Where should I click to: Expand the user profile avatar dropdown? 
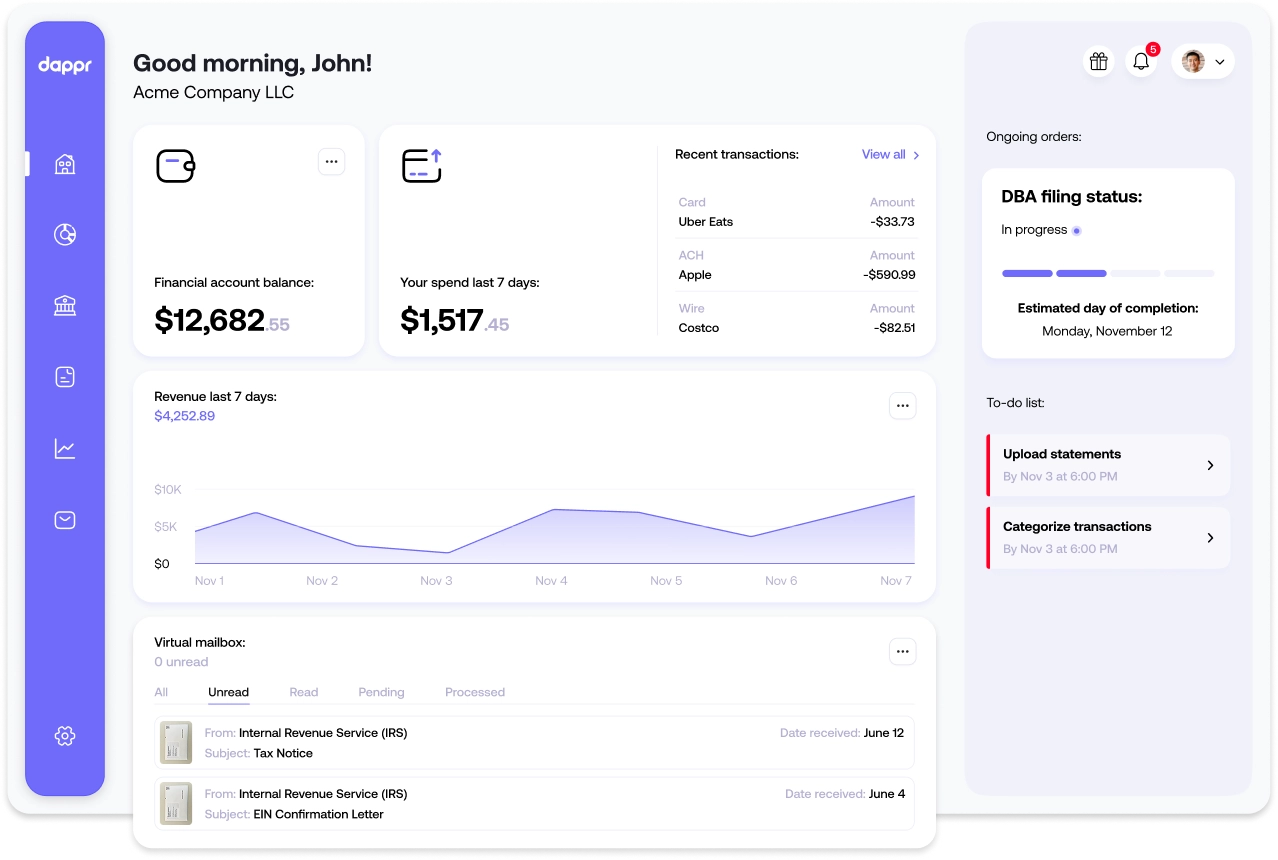coord(1203,62)
